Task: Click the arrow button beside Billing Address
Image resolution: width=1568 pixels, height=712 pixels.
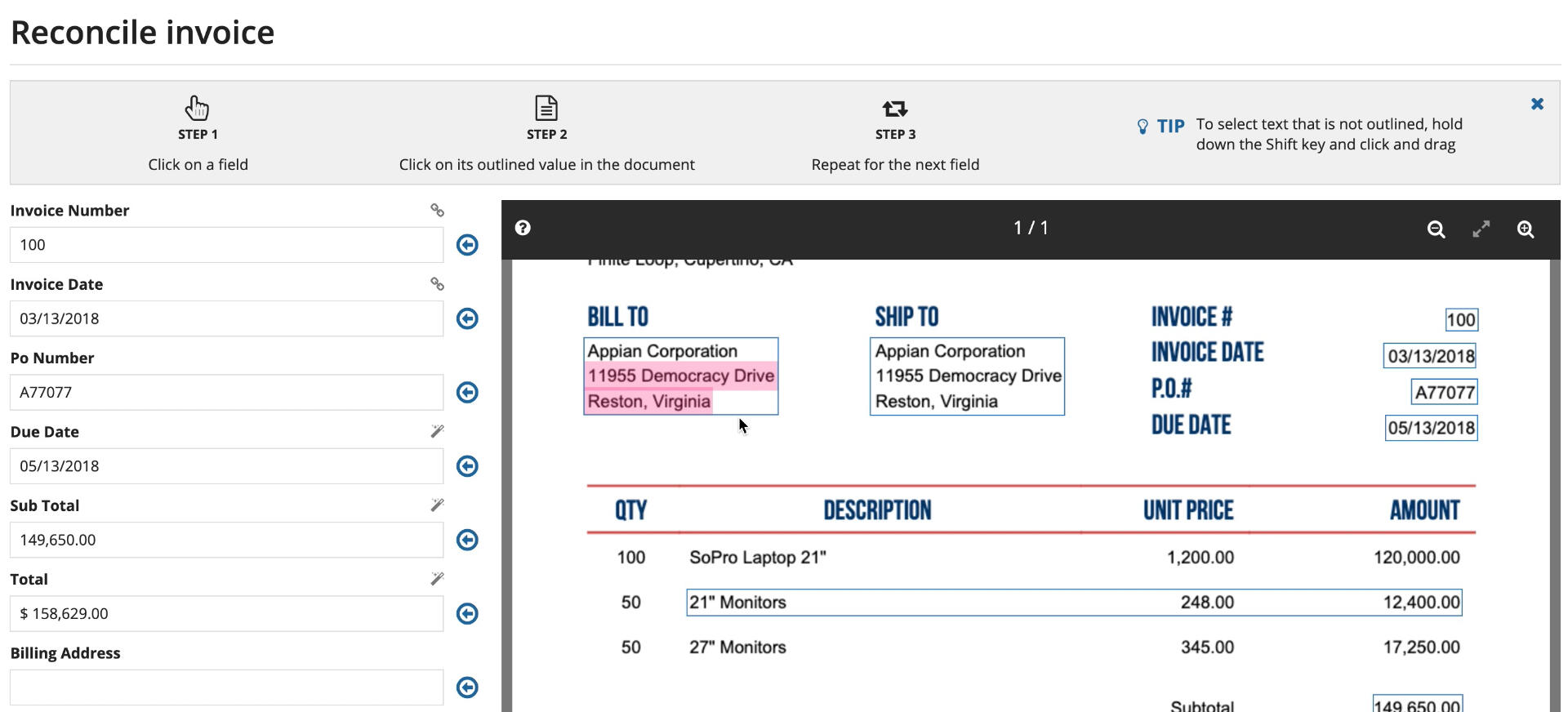Action: tap(467, 688)
